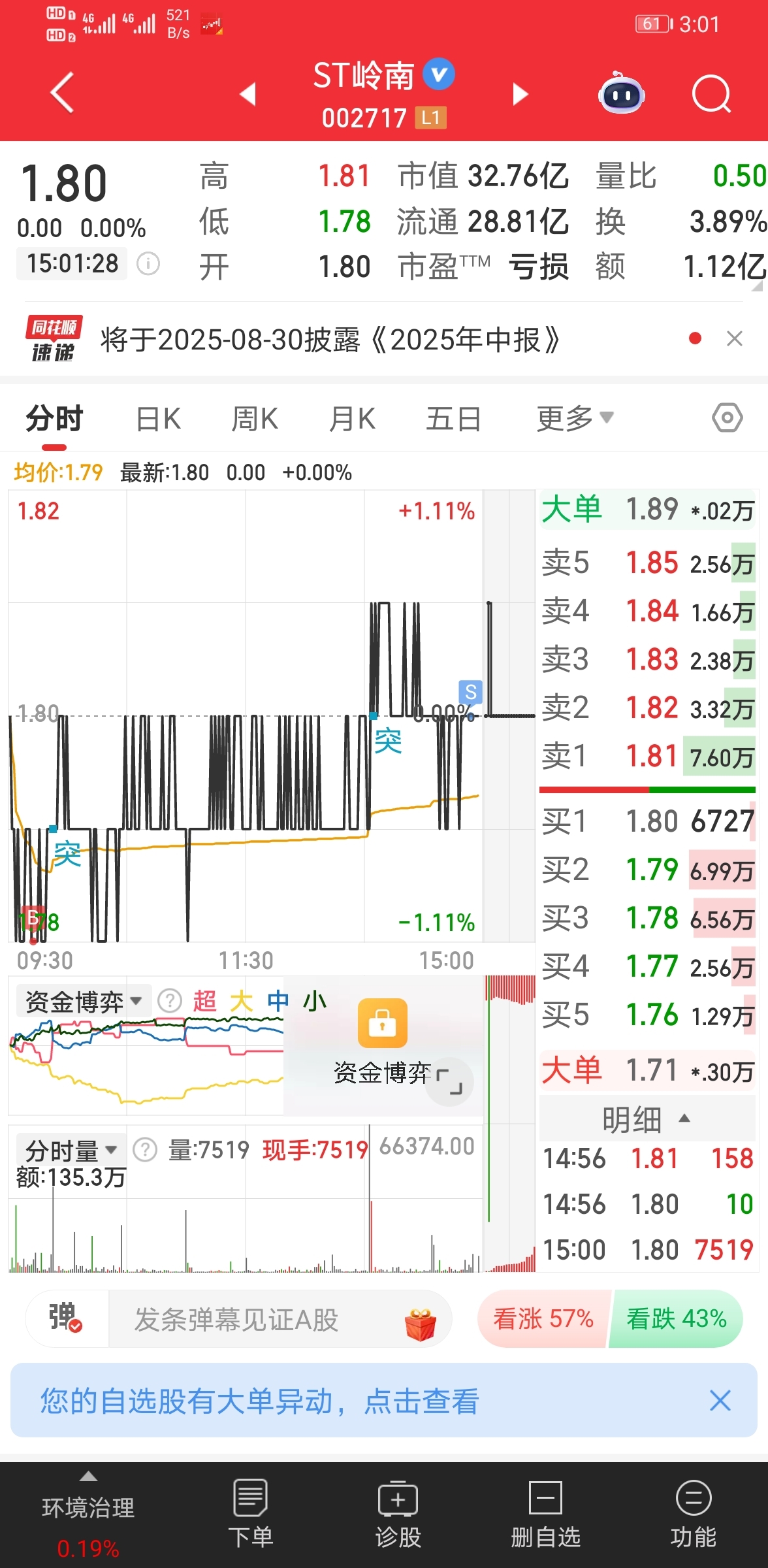The image size is (768, 1568).
Task: Tap the orange lock icon for 资金博弈
Action: (x=383, y=1023)
